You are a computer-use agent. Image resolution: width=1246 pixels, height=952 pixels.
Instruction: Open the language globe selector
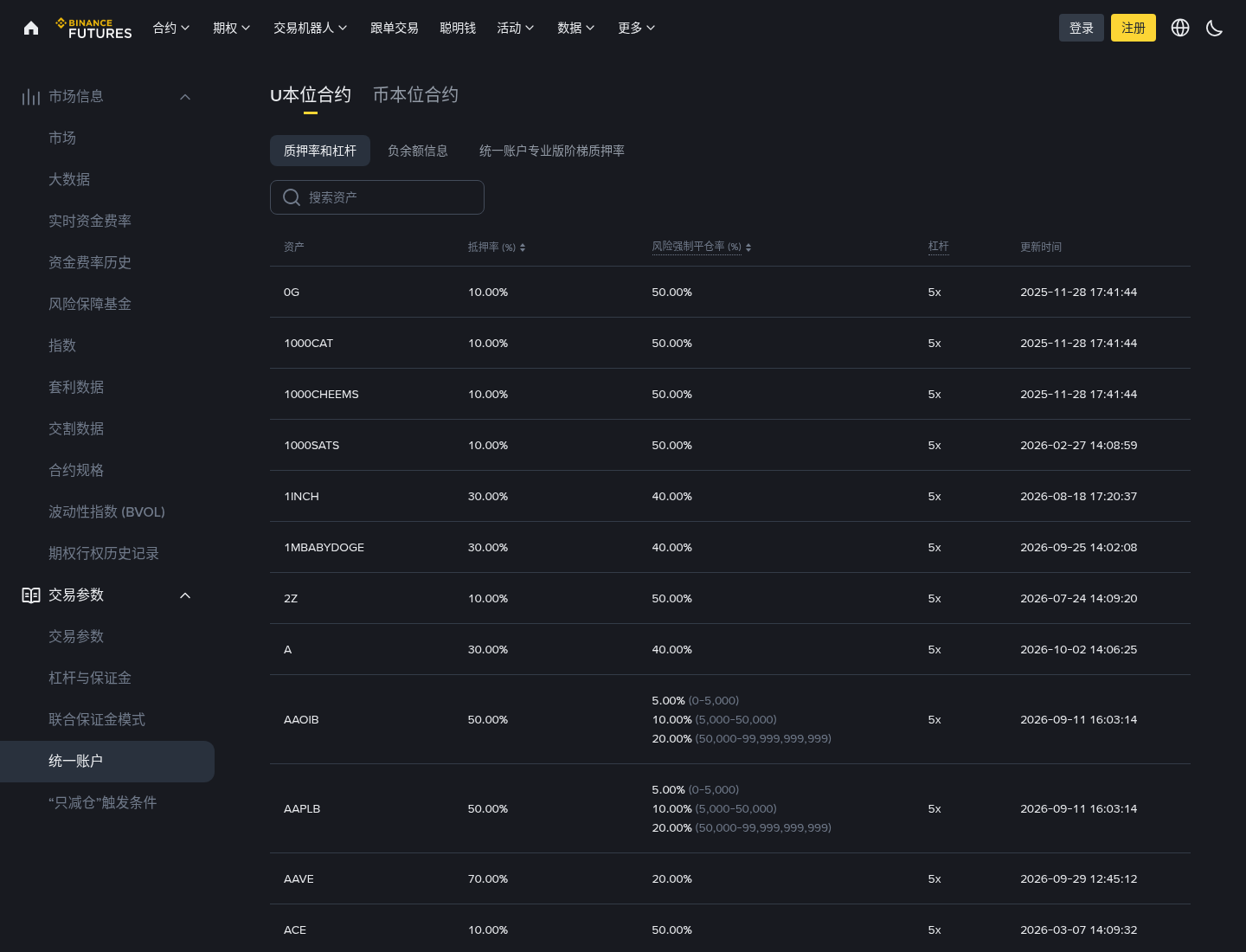tap(1180, 28)
